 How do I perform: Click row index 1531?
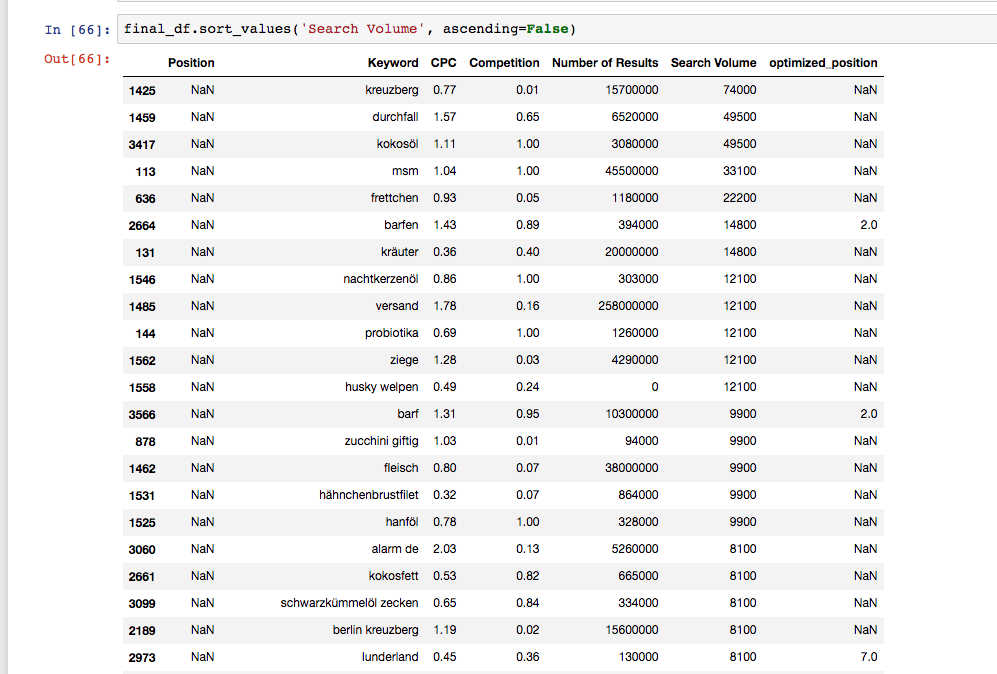pyautogui.click(x=142, y=496)
